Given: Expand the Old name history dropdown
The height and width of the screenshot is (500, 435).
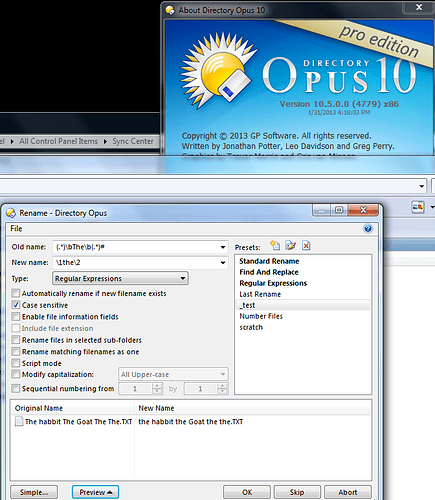Looking at the screenshot, I should tap(223, 247).
